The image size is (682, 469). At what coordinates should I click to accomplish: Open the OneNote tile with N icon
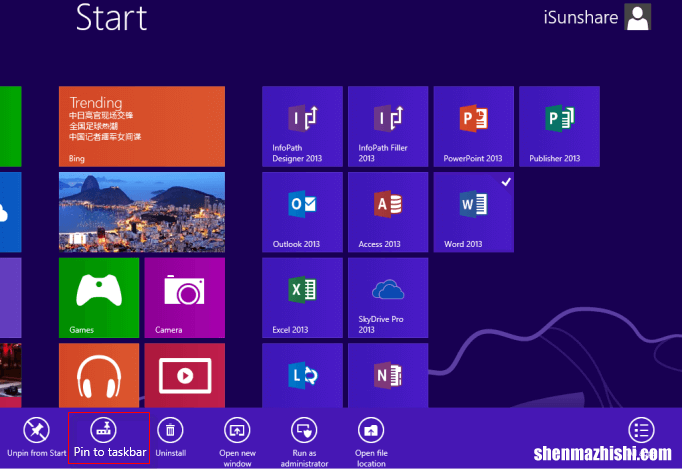pos(388,375)
